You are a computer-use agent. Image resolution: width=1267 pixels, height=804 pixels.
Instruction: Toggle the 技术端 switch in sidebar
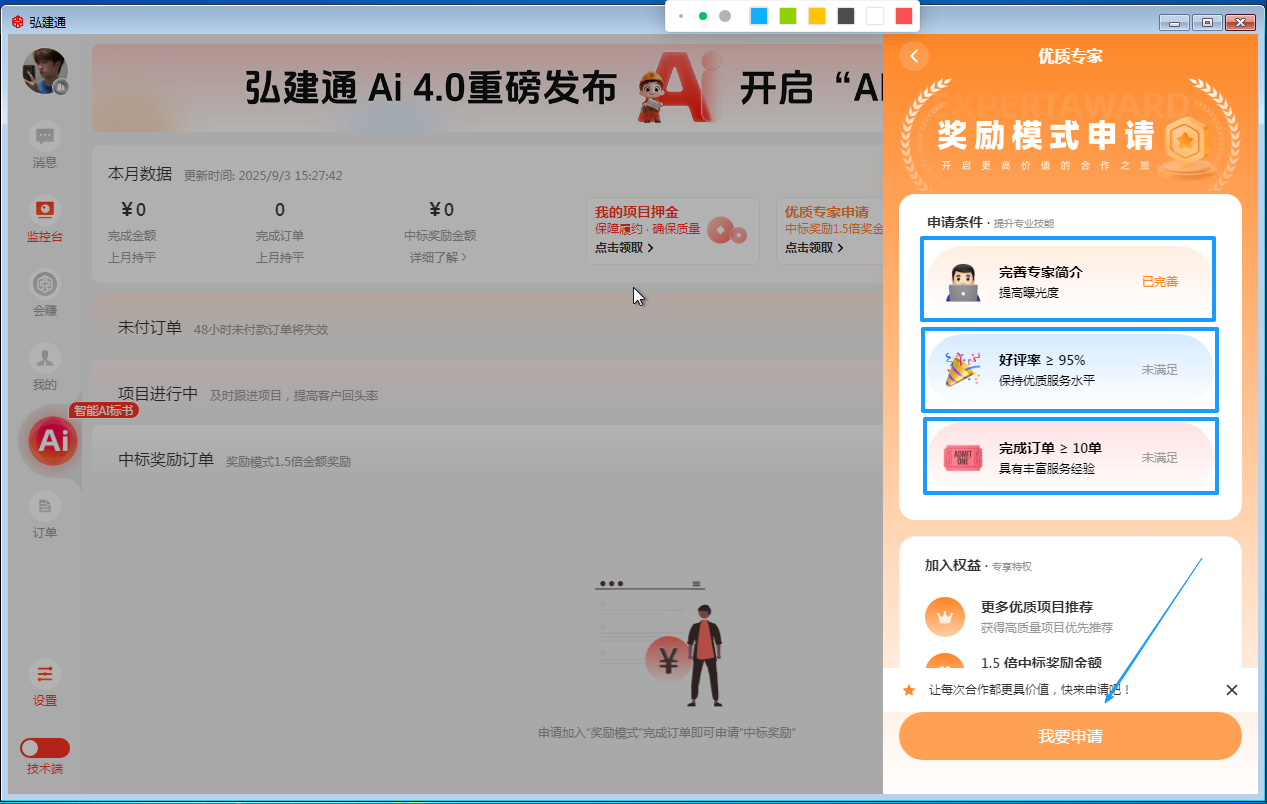pos(44,746)
